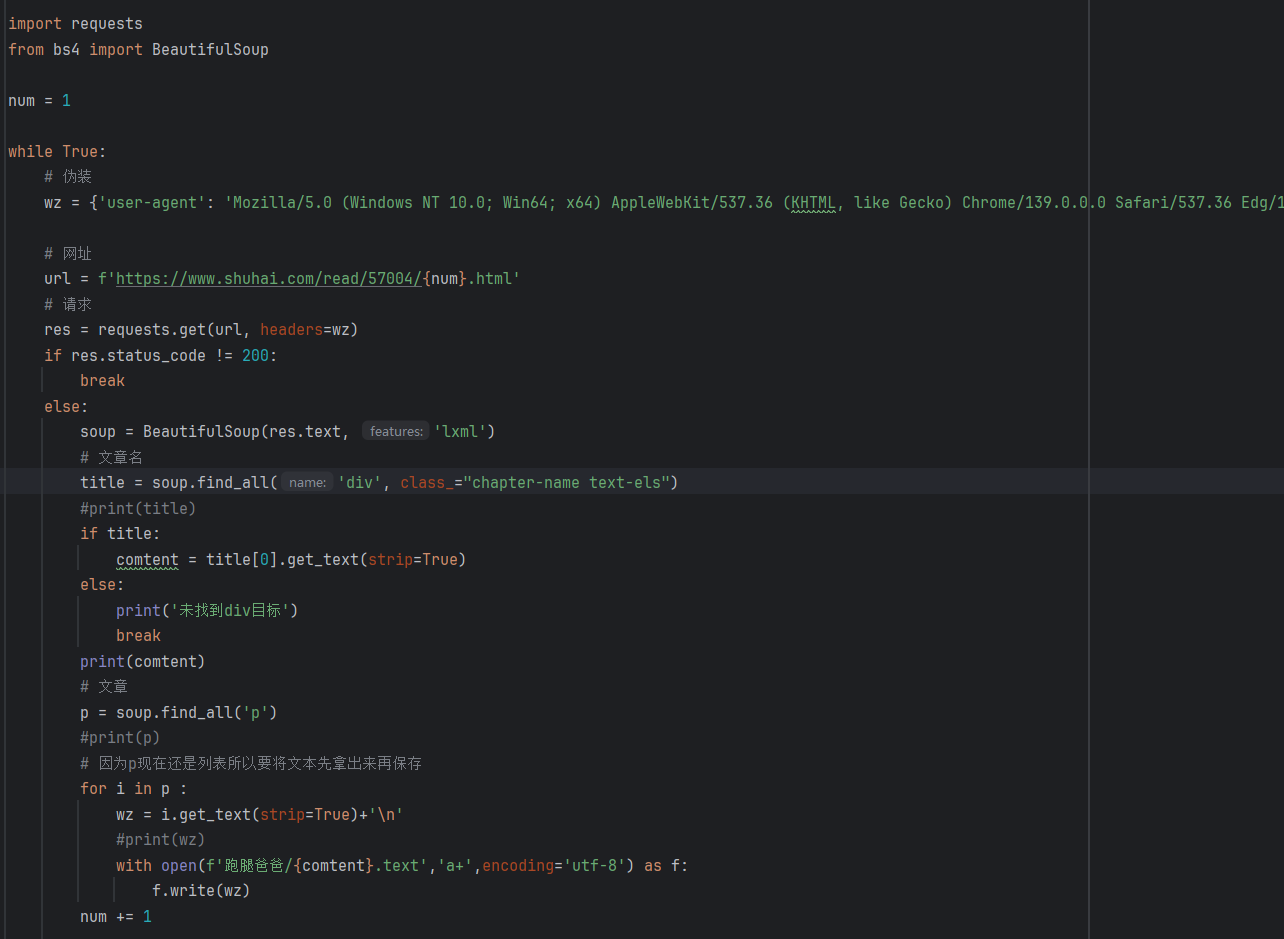Click the word 'Gecko' in the string
This screenshot has height=939, width=1284.
pyautogui.click(x=921, y=202)
